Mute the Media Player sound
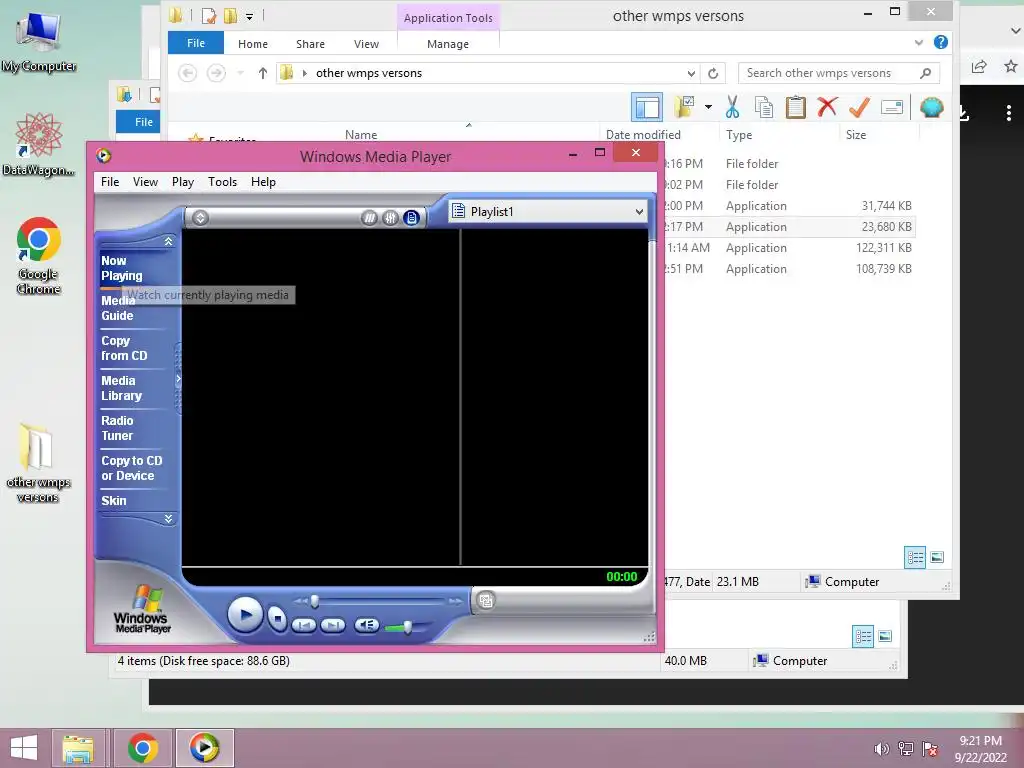 (x=366, y=626)
